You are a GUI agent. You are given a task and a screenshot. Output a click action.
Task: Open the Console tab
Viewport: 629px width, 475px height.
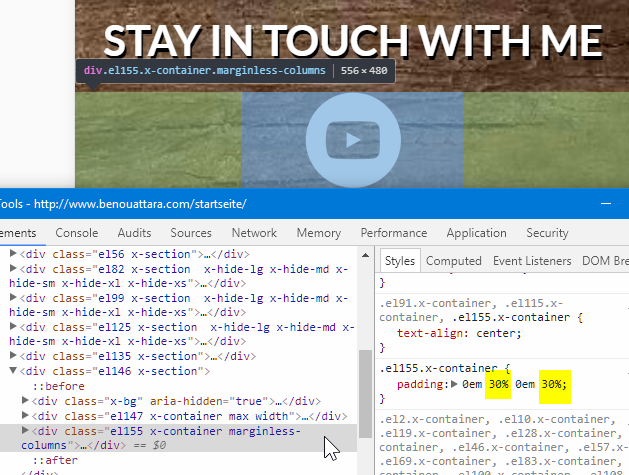pos(76,233)
